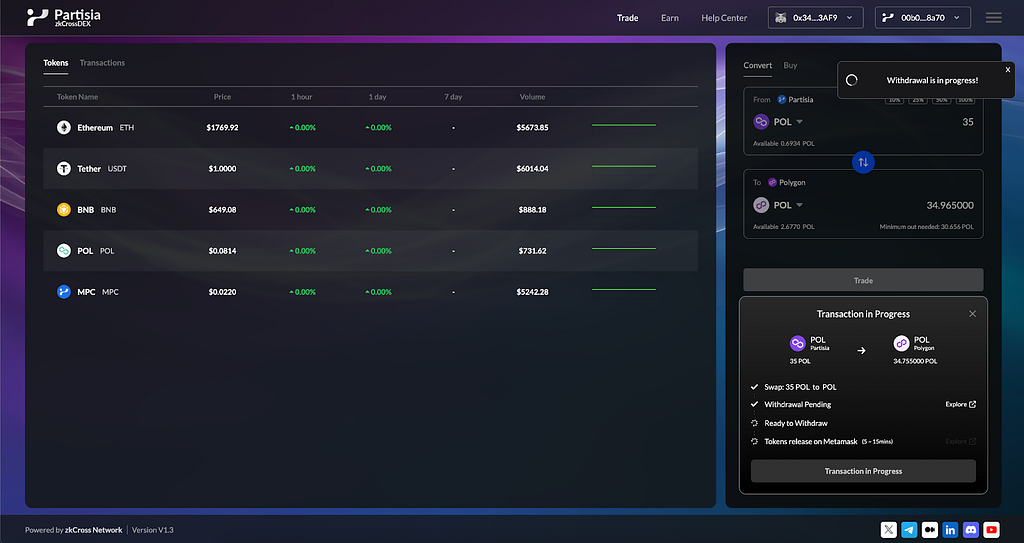
Task: Click the Partisia chain icon beside From
Action: (x=782, y=99)
